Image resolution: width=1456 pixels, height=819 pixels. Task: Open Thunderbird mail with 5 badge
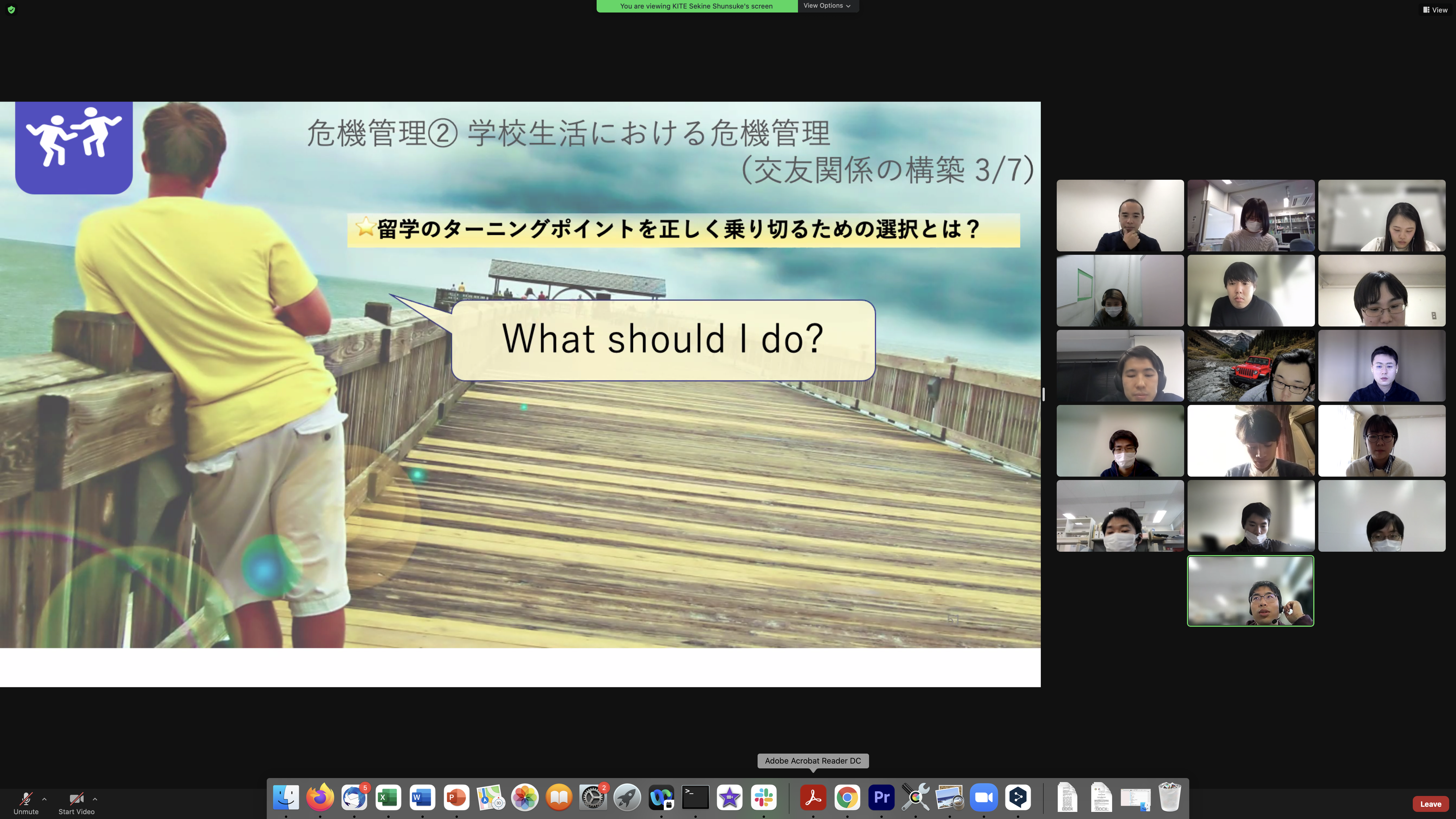point(354,797)
